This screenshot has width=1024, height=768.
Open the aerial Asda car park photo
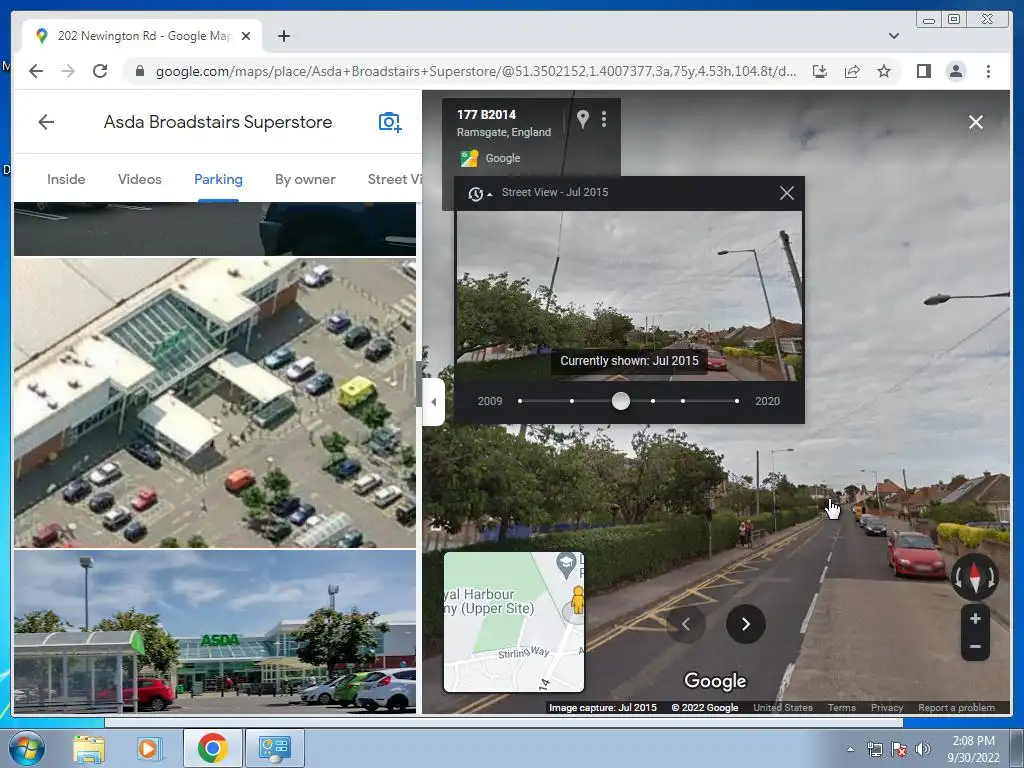(215, 402)
